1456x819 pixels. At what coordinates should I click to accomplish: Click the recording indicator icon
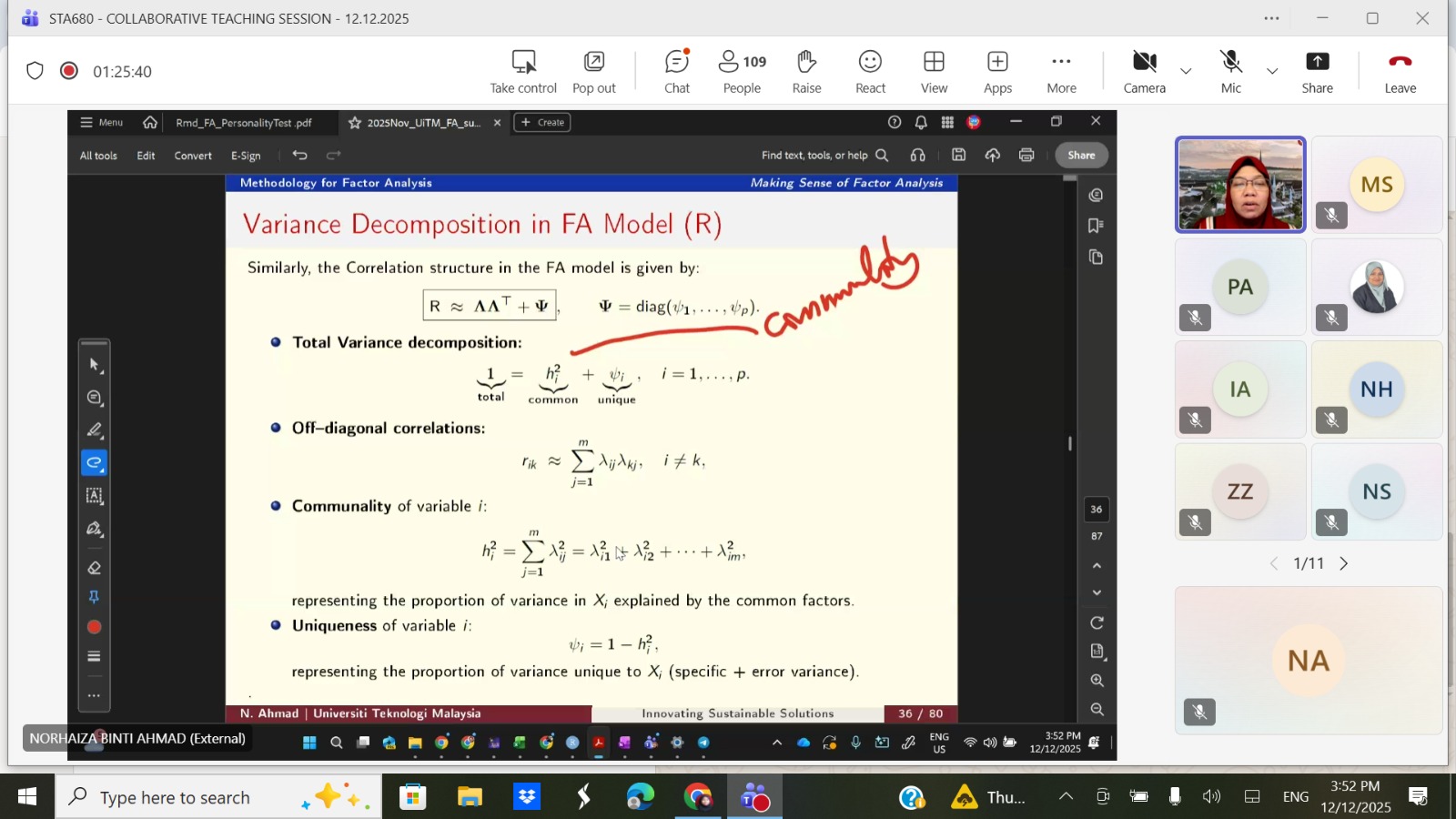click(x=69, y=71)
